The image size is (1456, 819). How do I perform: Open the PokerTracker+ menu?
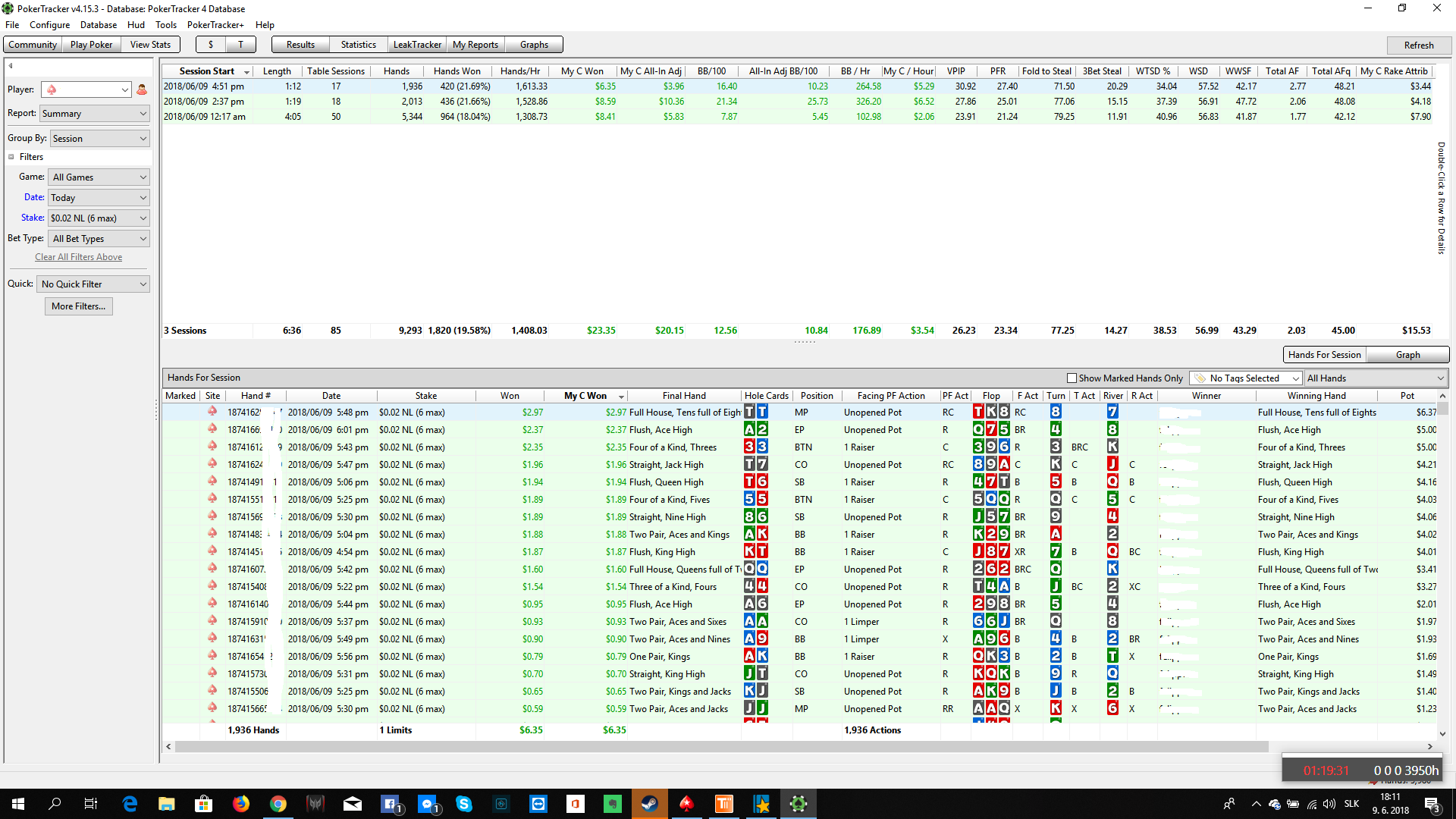(x=216, y=25)
